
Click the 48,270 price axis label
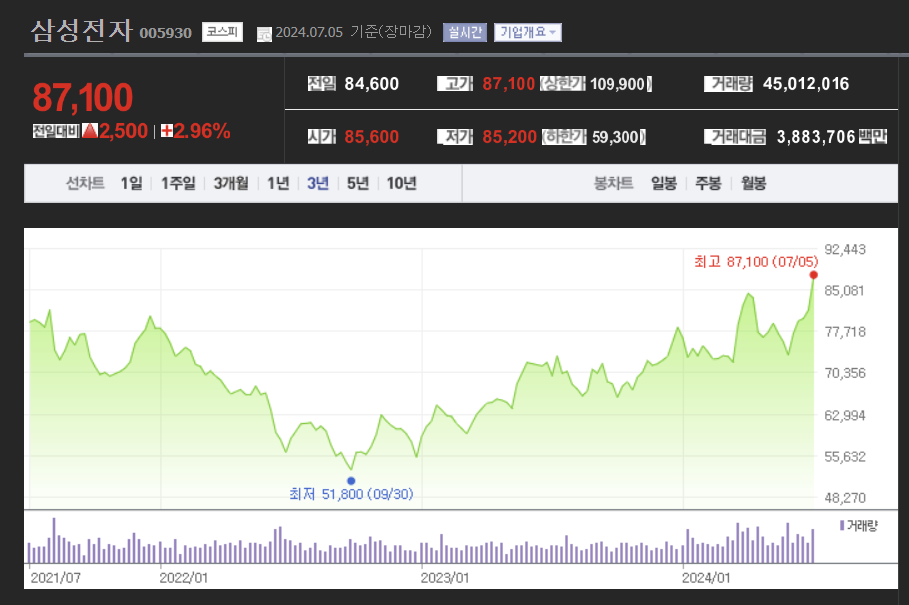click(x=845, y=498)
